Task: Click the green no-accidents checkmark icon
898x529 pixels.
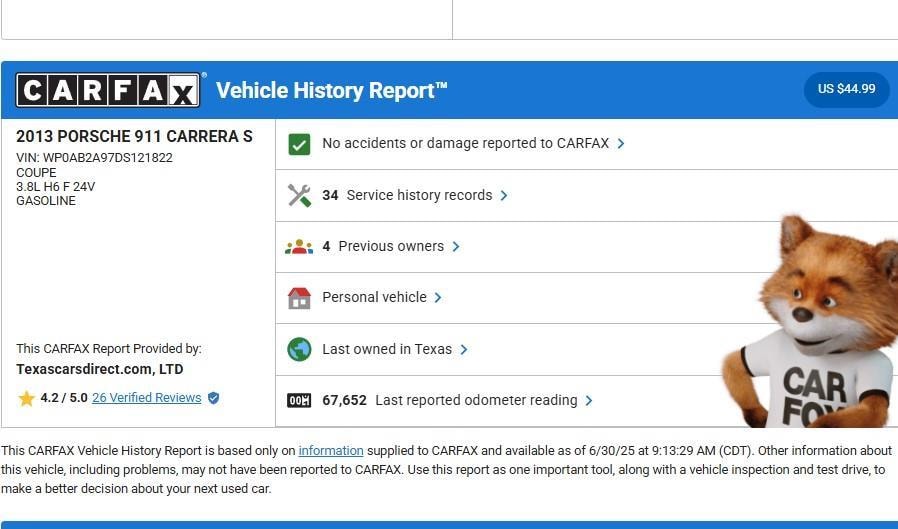Action: coord(299,144)
